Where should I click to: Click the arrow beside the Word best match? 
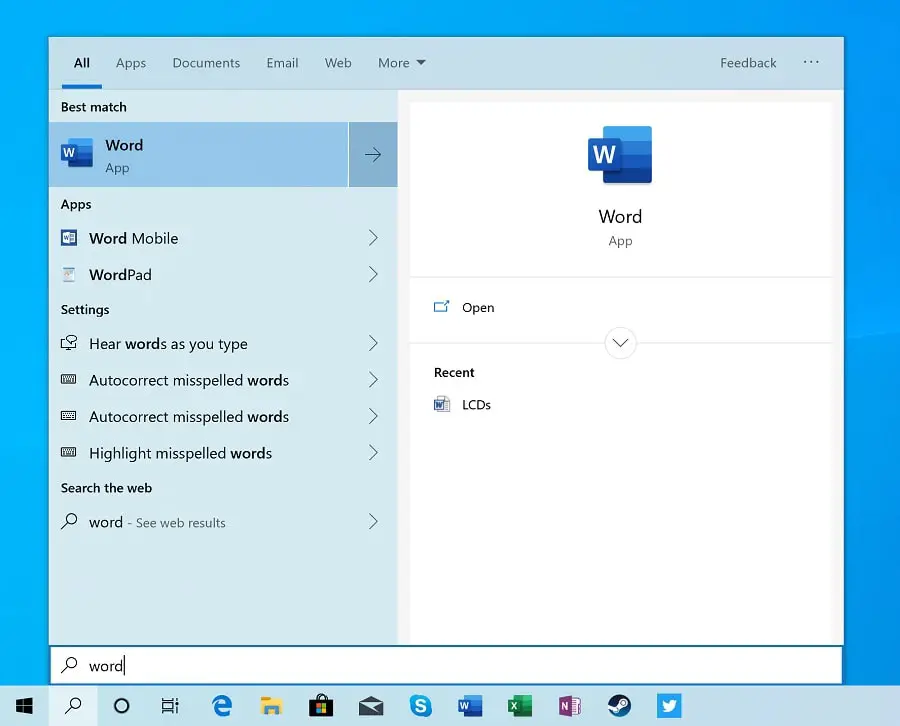373,154
